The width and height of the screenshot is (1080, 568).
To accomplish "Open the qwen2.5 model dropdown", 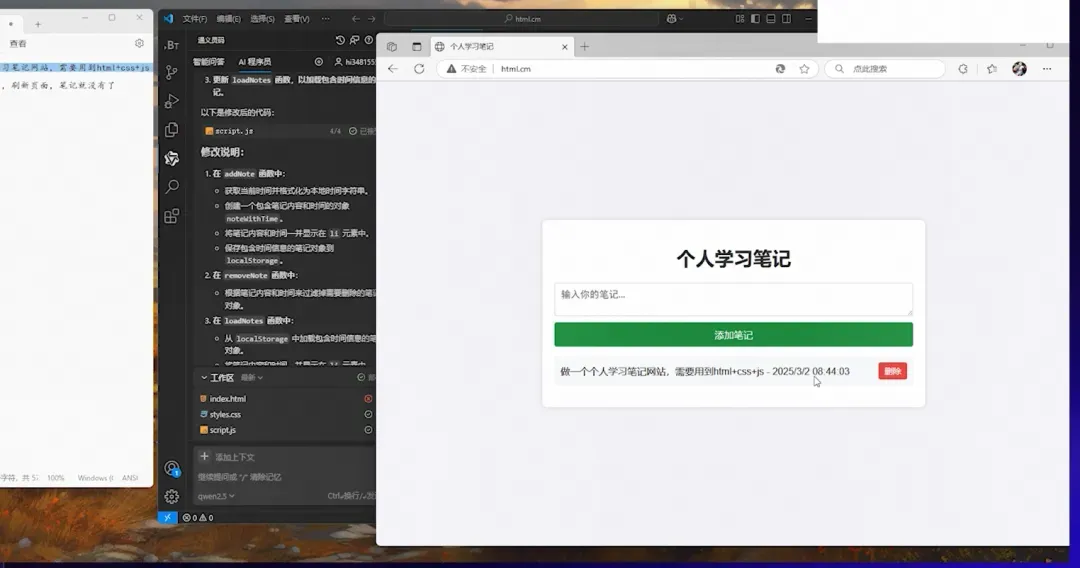I will click(216, 496).
